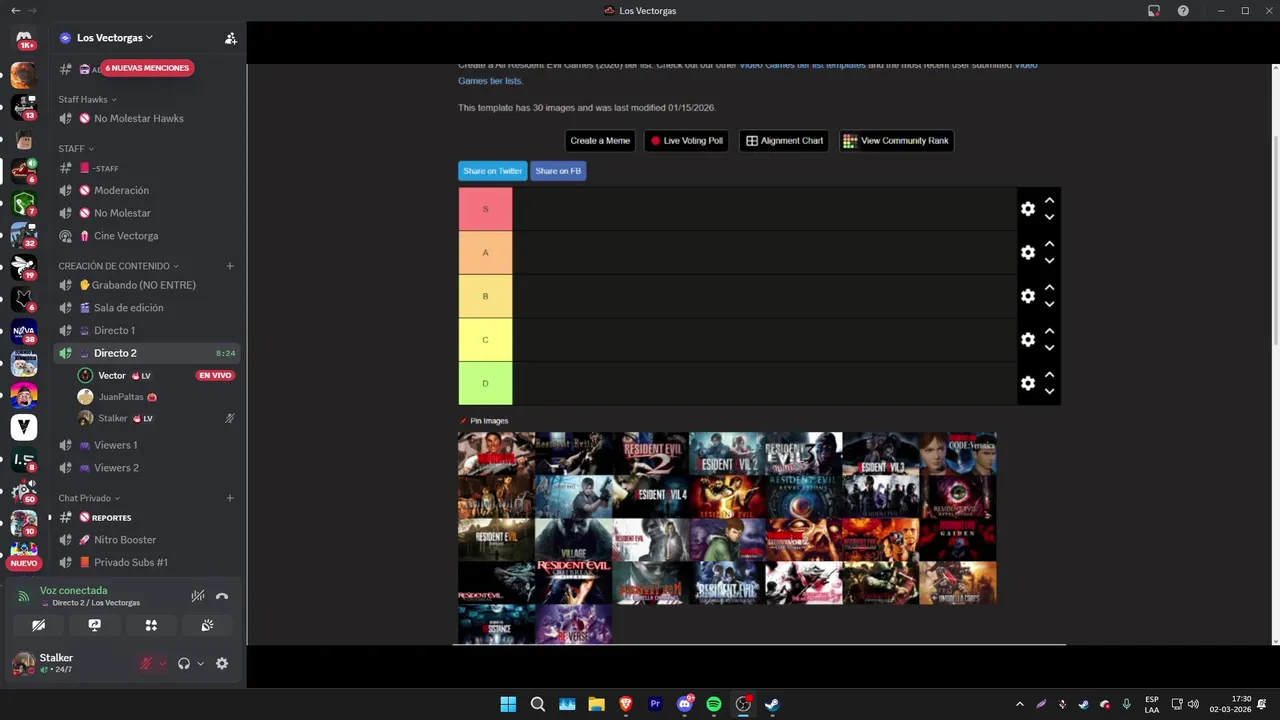
Task: Click the disconnect call phone icon
Action: pos(222,596)
